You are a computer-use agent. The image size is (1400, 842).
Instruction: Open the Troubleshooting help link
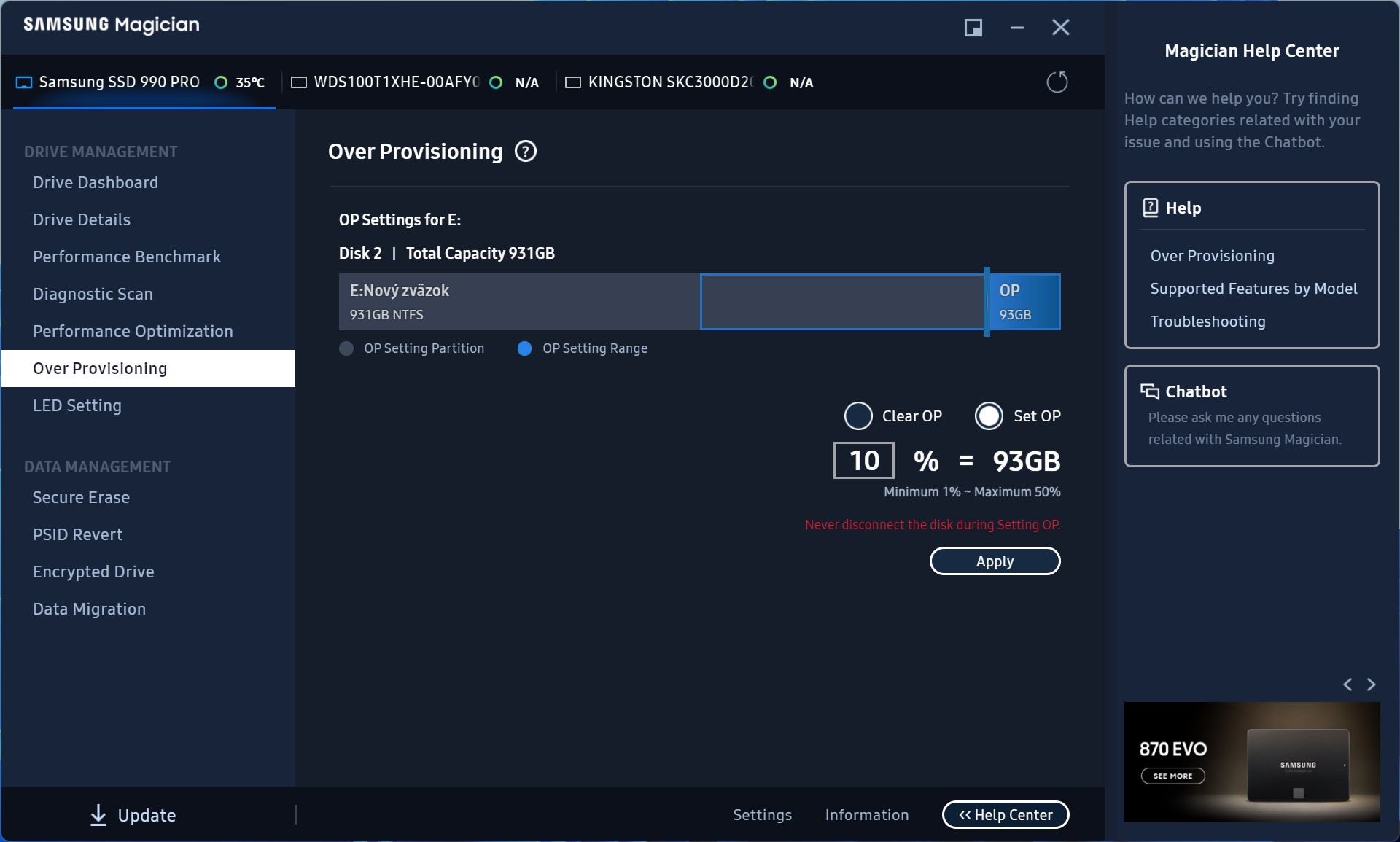pyautogui.click(x=1207, y=321)
